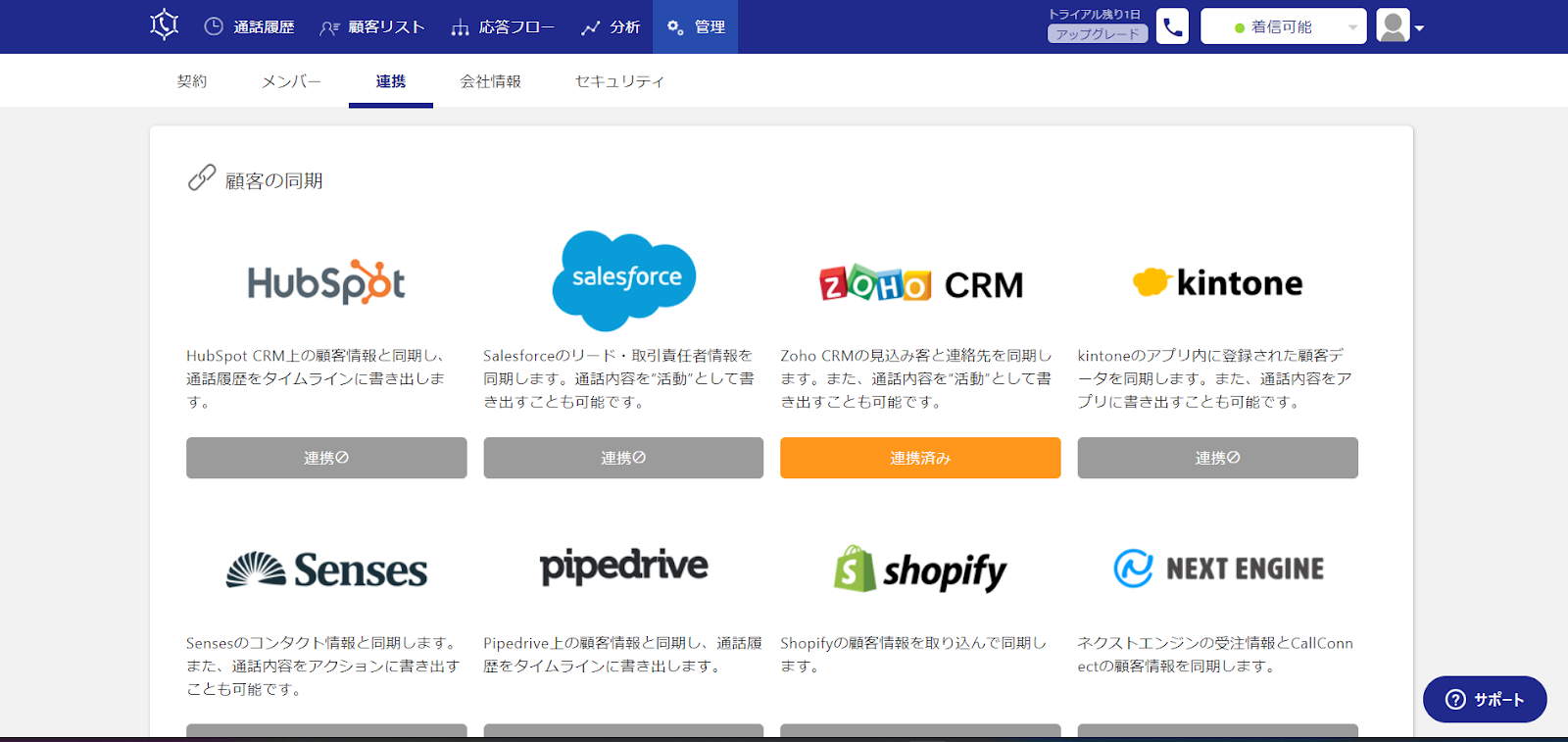The image size is (1568, 742).
Task: Click the app logo in the top bar
Action: (x=165, y=25)
